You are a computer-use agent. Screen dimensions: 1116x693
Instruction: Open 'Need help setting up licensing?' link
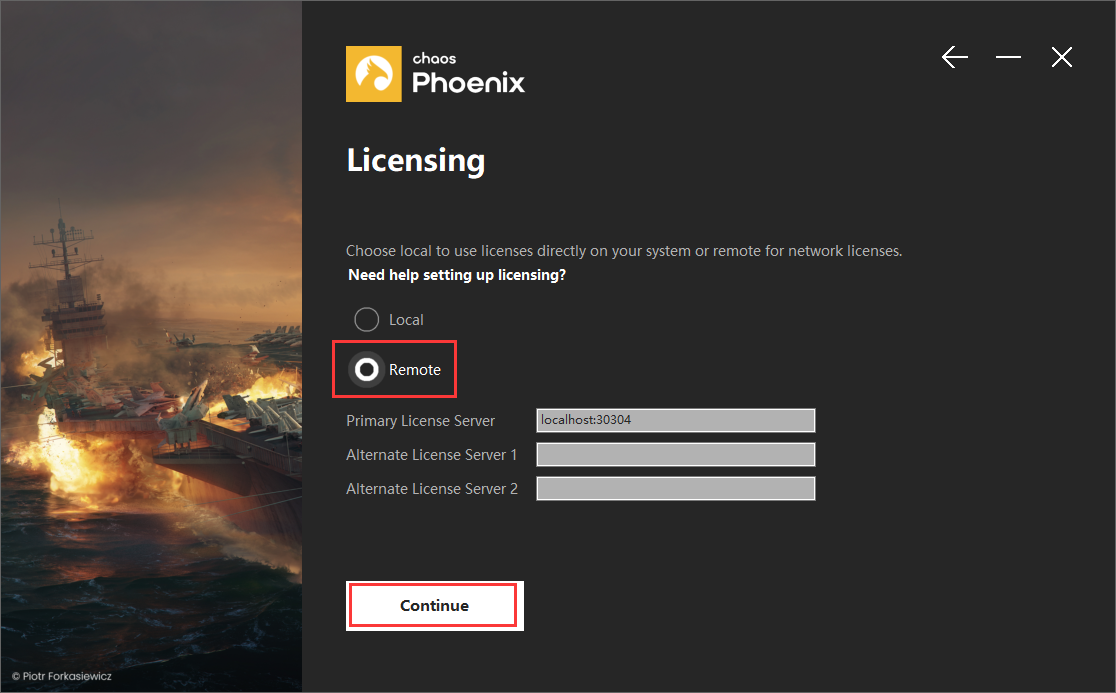point(457,275)
